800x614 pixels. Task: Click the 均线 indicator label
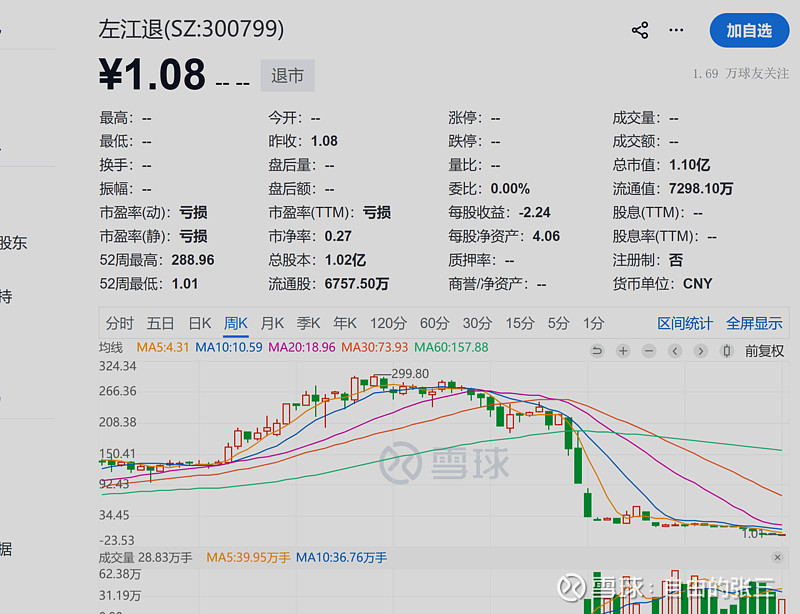click(x=111, y=348)
